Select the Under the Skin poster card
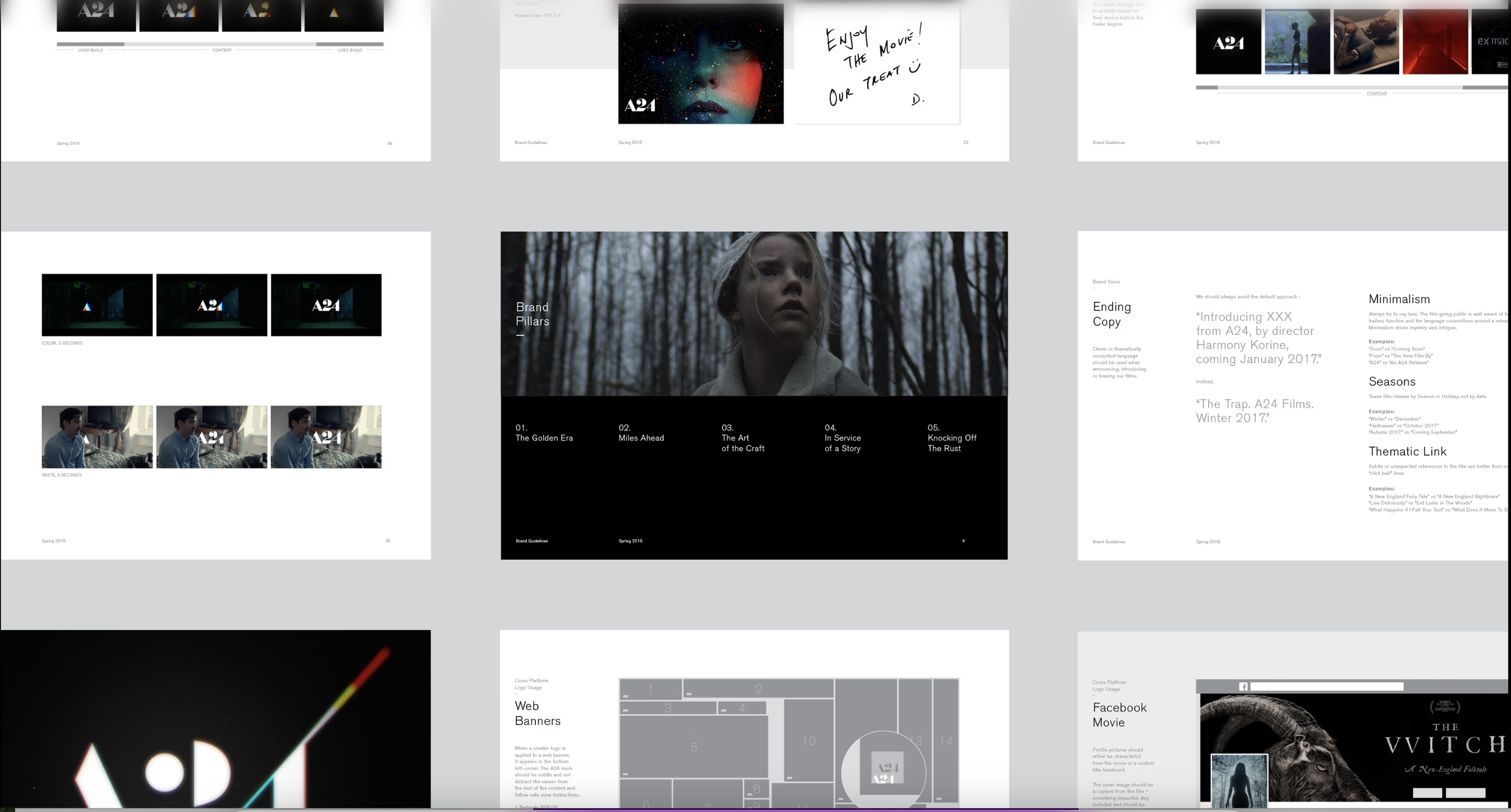This screenshot has width=1511, height=812. point(700,63)
